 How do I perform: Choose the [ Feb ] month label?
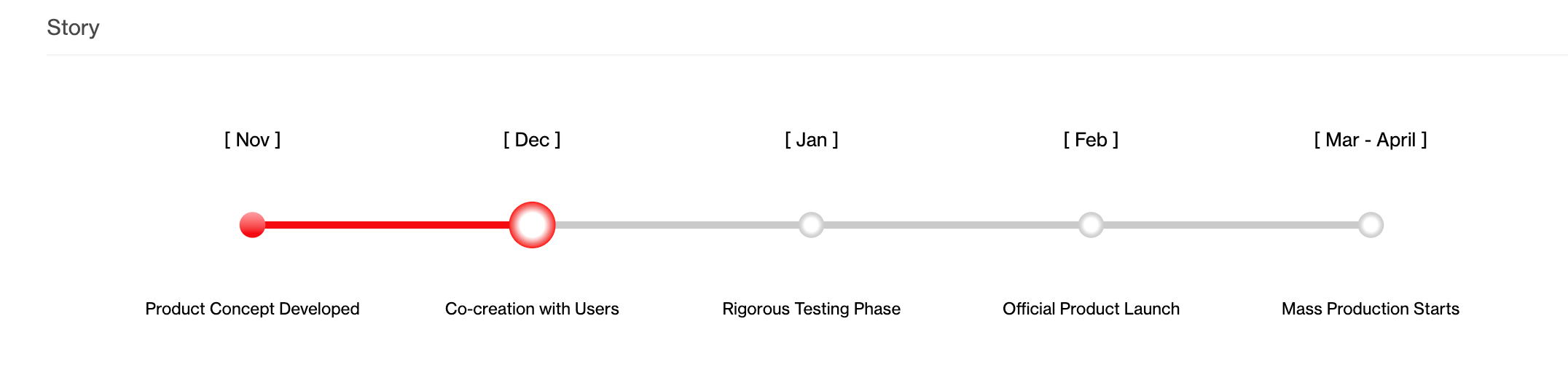tap(1091, 140)
